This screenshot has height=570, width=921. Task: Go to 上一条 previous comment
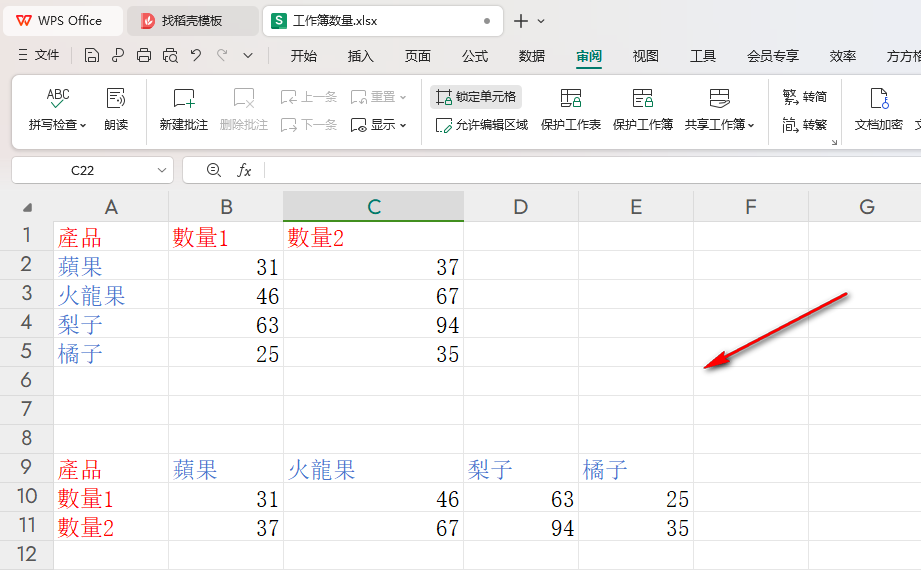[x=309, y=97]
